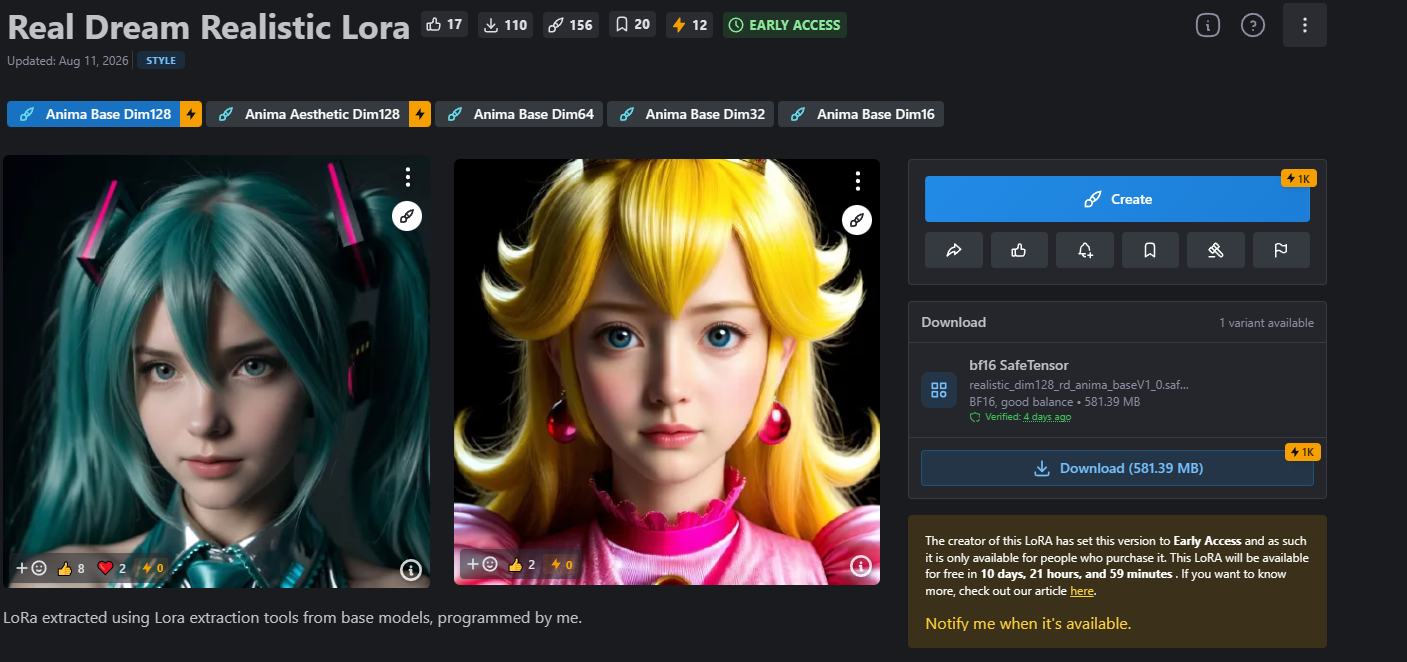
Task: Click the LoRa extracted description text
Action: point(292,618)
